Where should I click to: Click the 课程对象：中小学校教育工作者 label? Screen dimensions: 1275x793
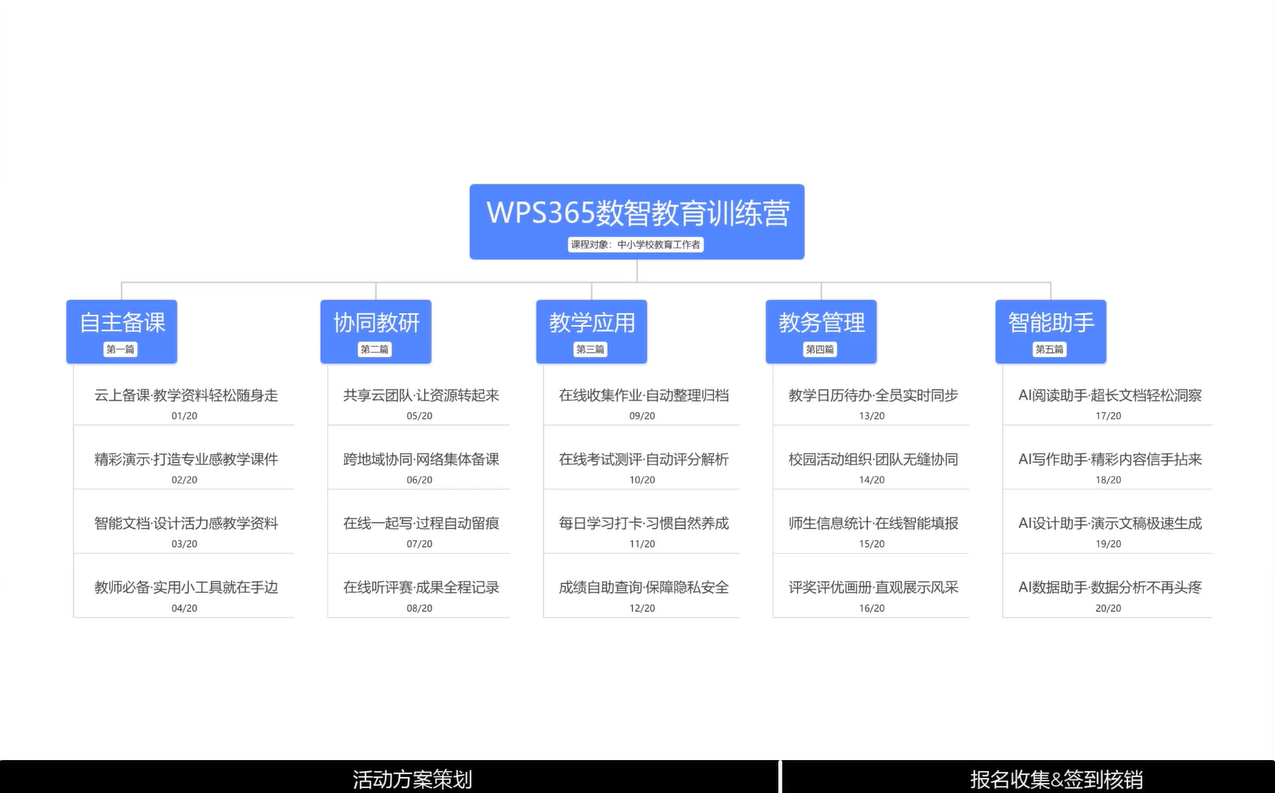point(636,245)
